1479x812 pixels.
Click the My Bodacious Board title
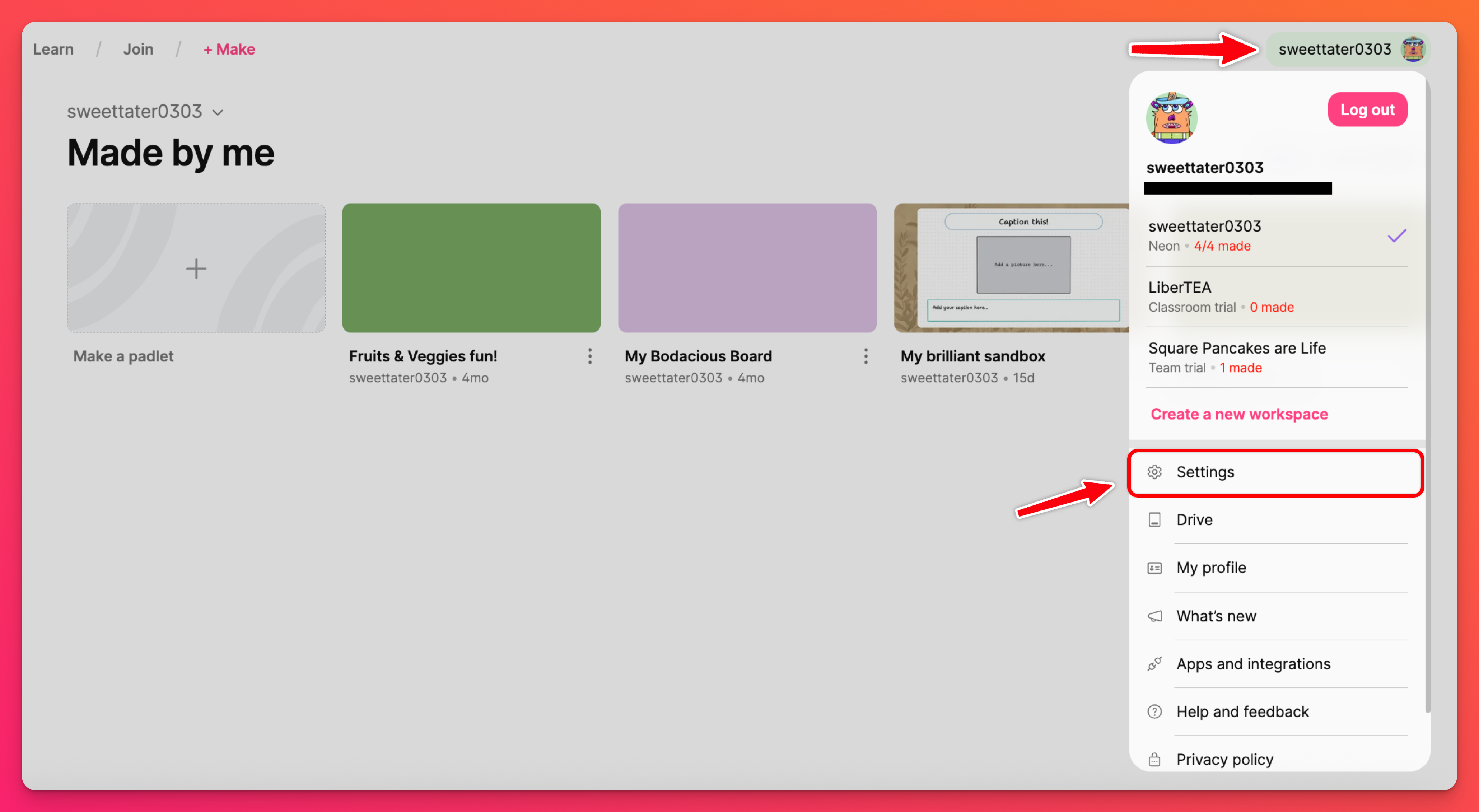(x=698, y=356)
